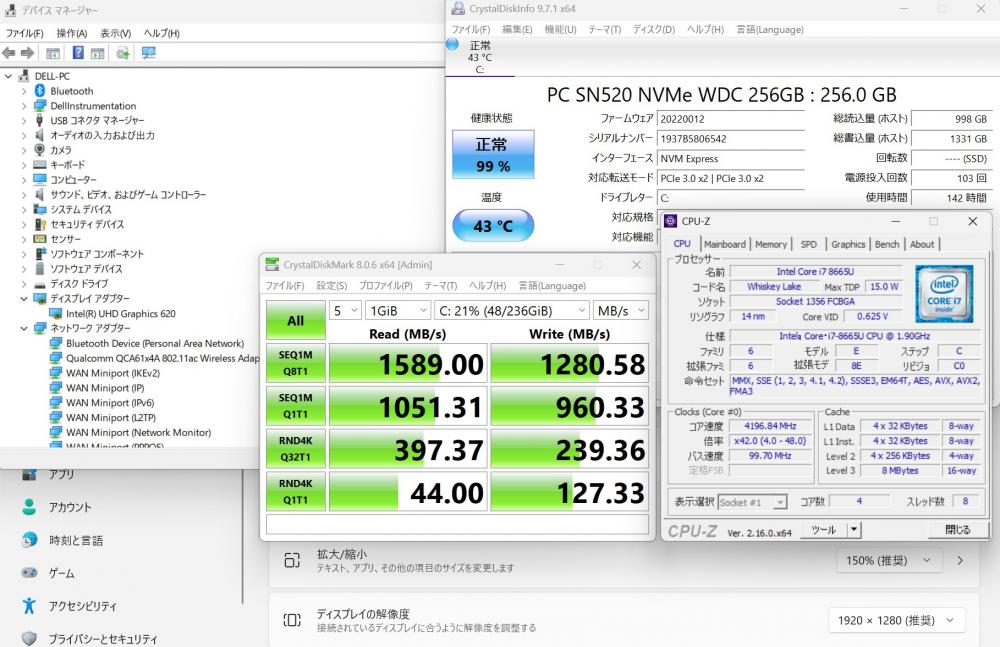Click the Back arrow in Device Manager toolbar

tap(9, 52)
